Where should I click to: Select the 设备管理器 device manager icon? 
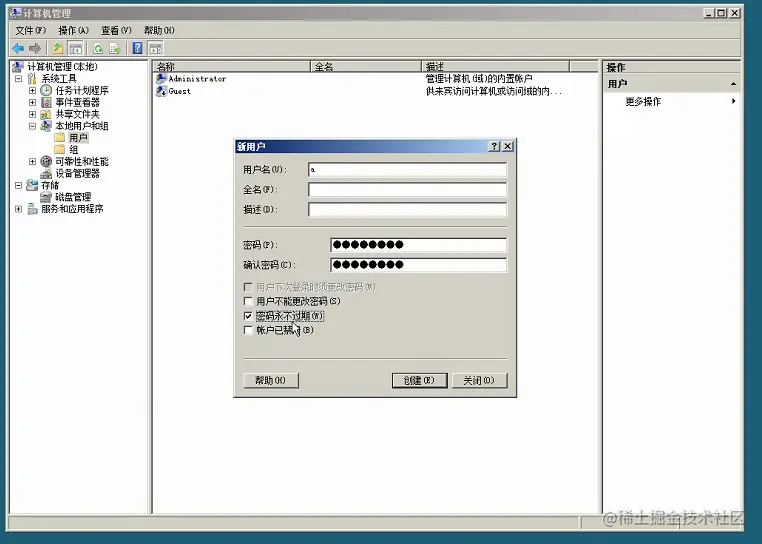coord(46,173)
